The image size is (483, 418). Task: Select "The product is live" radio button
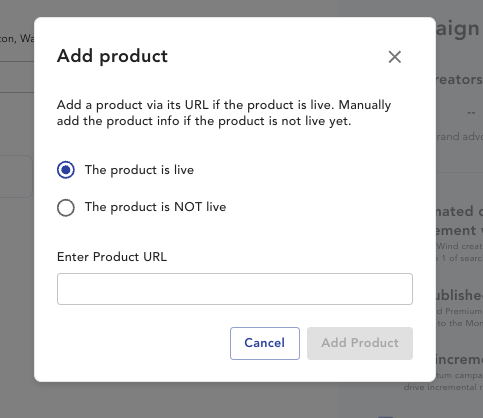click(66, 170)
